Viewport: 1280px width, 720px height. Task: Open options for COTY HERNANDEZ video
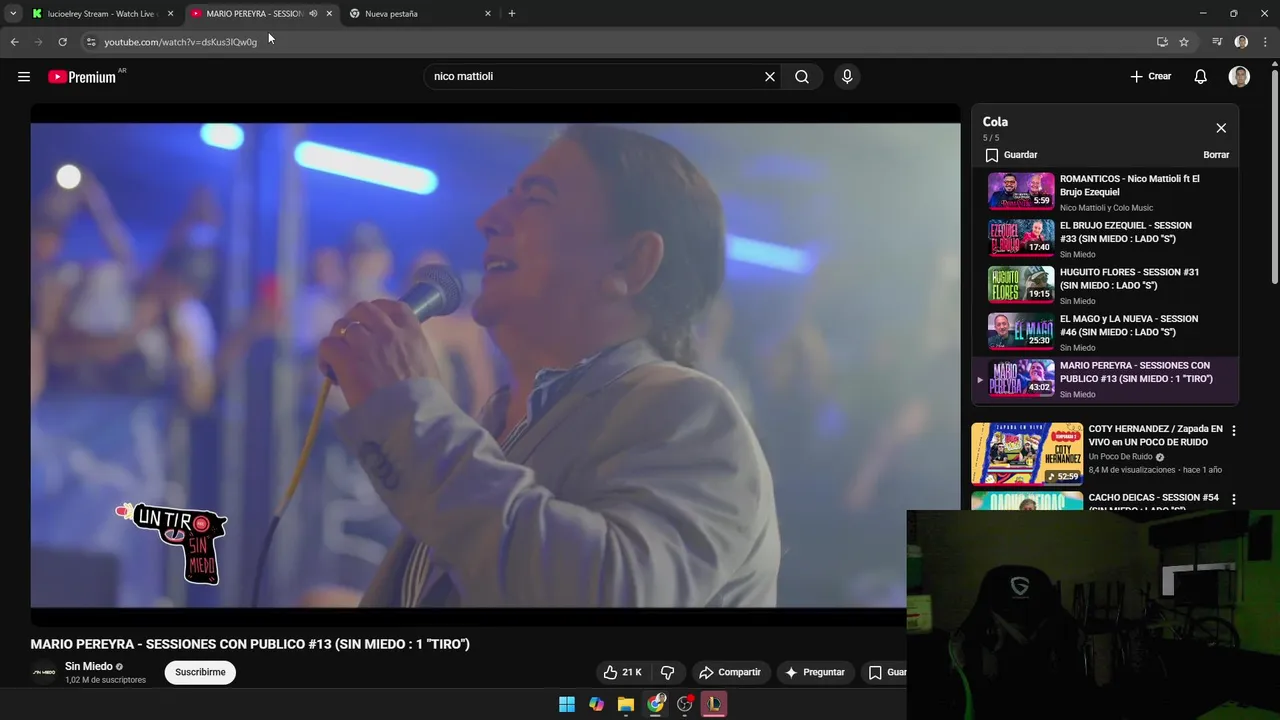tap(1233, 431)
